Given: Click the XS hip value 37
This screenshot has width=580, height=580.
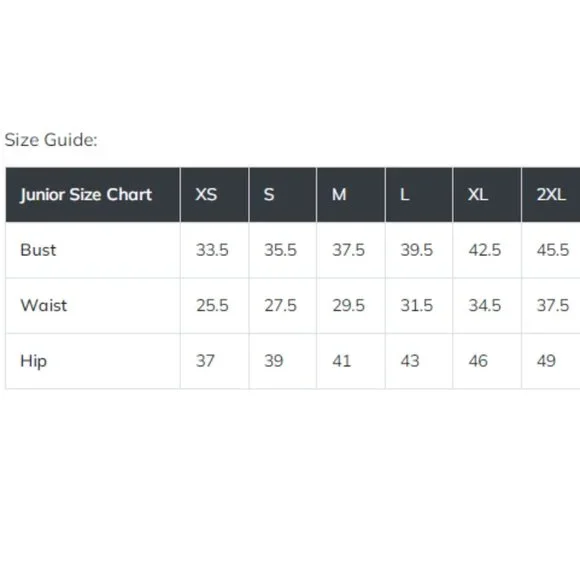Looking at the screenshot, I should [205, 361].
